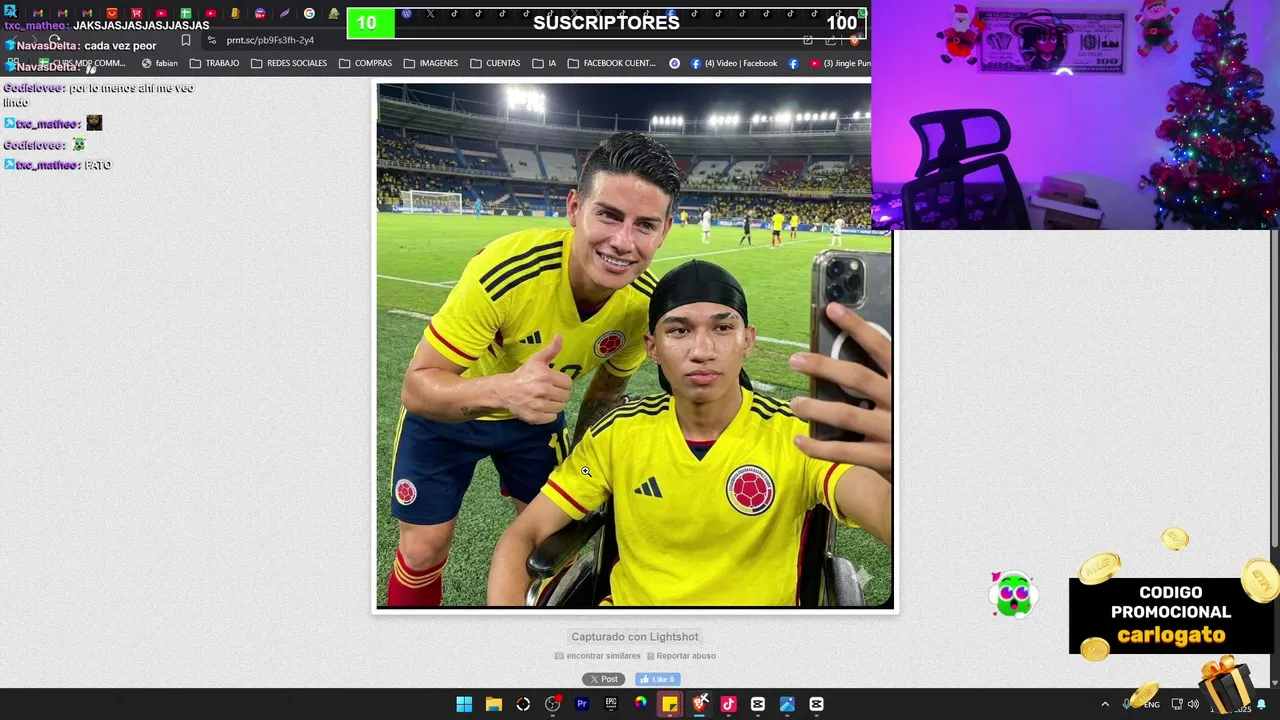Image resolution: width=1280 pixels, height=720 pixels.
Task: Open the ENG language switcher in tray
Action: pos(1152,704)
